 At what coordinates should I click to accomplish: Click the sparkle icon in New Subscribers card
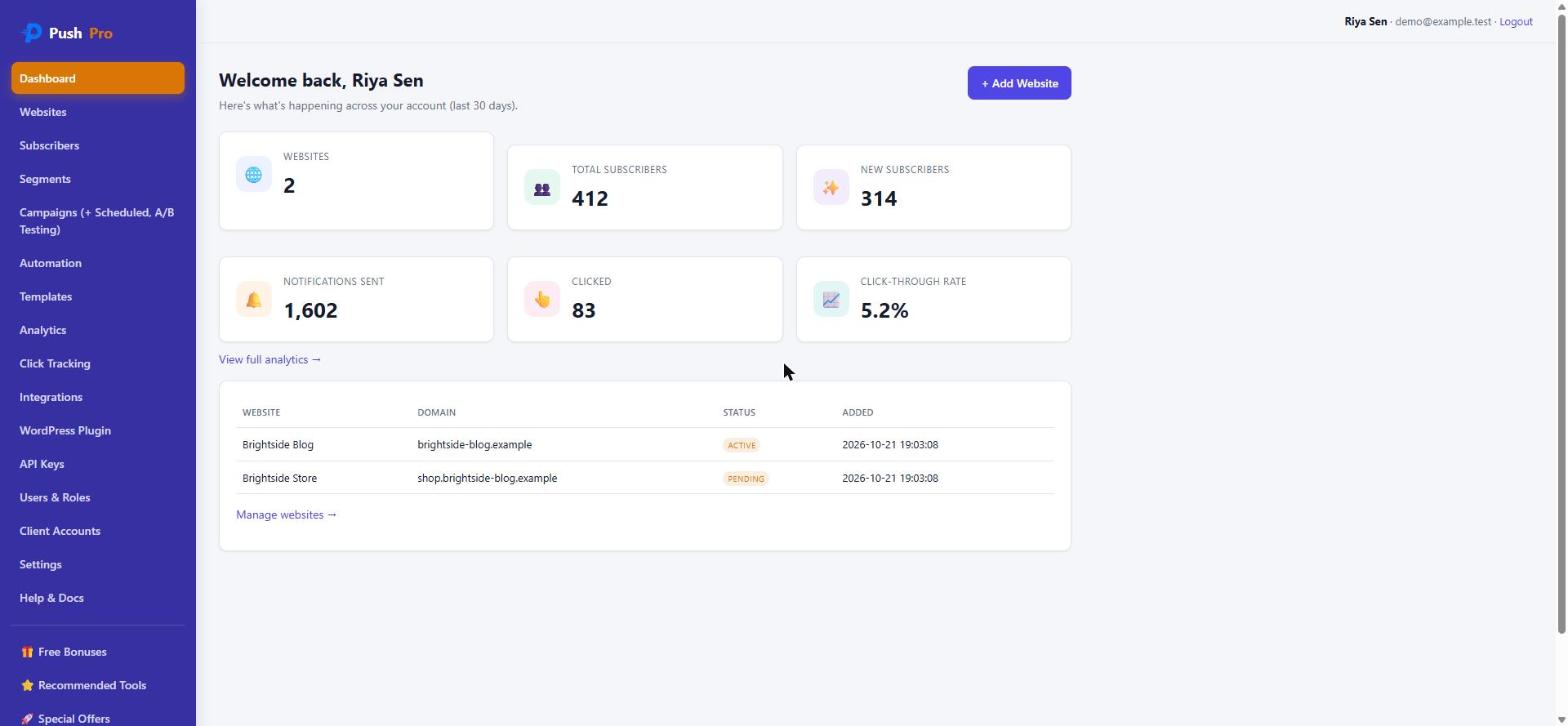[831, 188]
